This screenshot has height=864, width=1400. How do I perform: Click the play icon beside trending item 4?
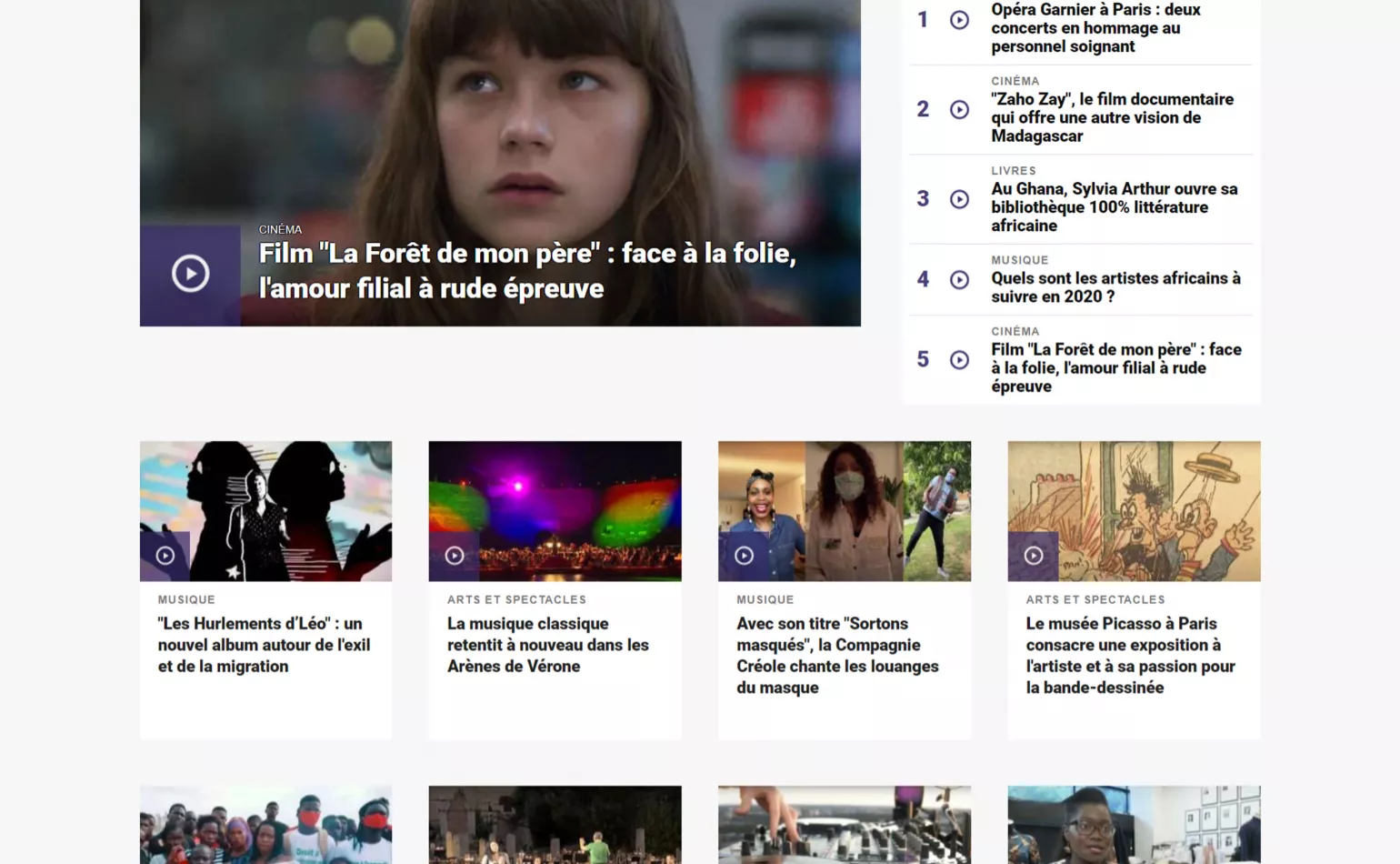coord(960,279)
